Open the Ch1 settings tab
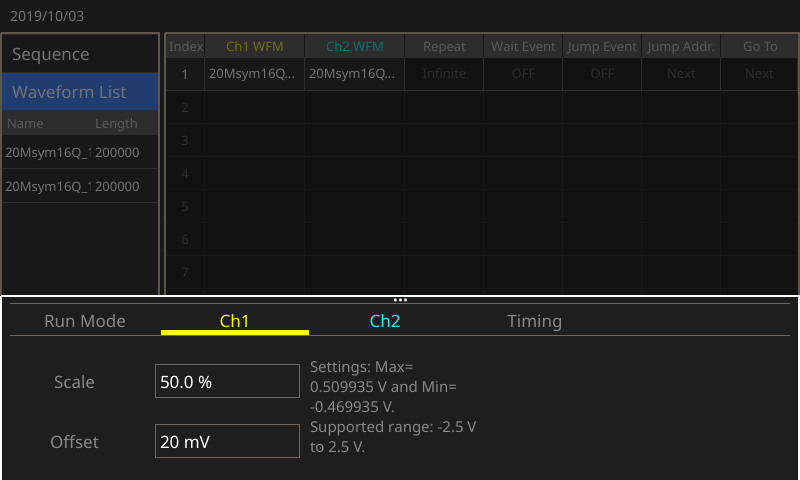Viewport: 800px width, 480px height. [235, 321]
